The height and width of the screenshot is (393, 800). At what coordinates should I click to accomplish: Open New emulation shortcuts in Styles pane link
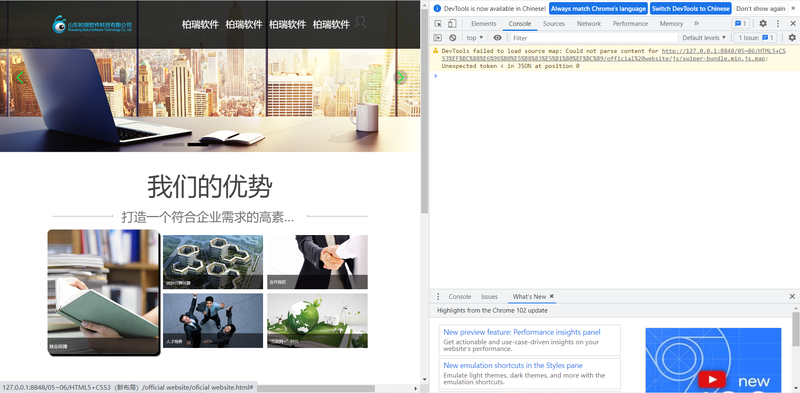513,365
